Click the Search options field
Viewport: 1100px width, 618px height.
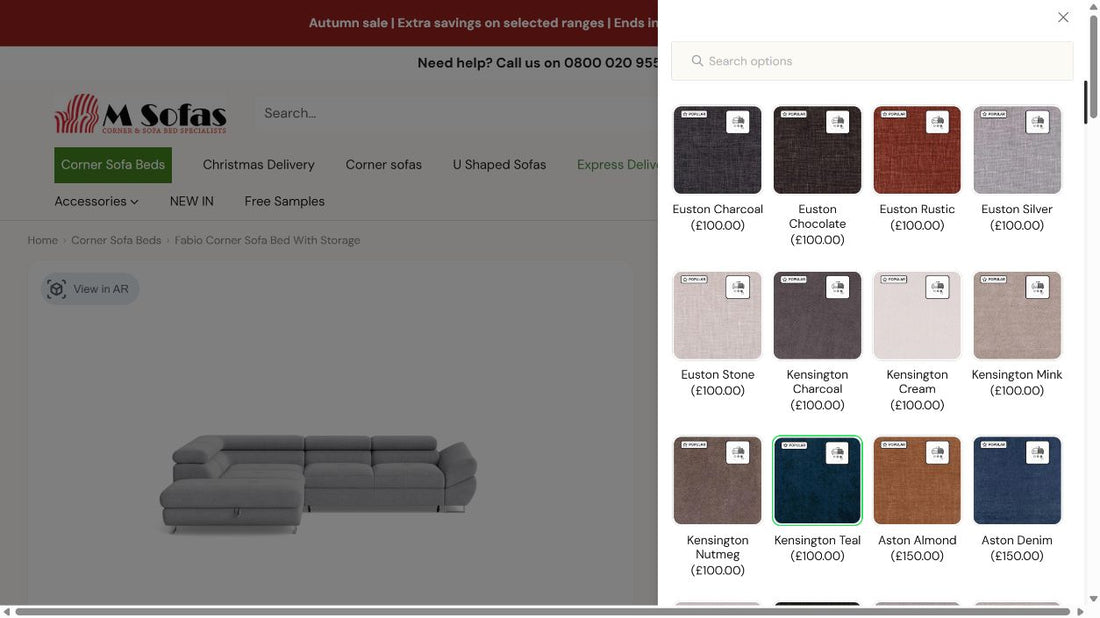tap(872, 61)
